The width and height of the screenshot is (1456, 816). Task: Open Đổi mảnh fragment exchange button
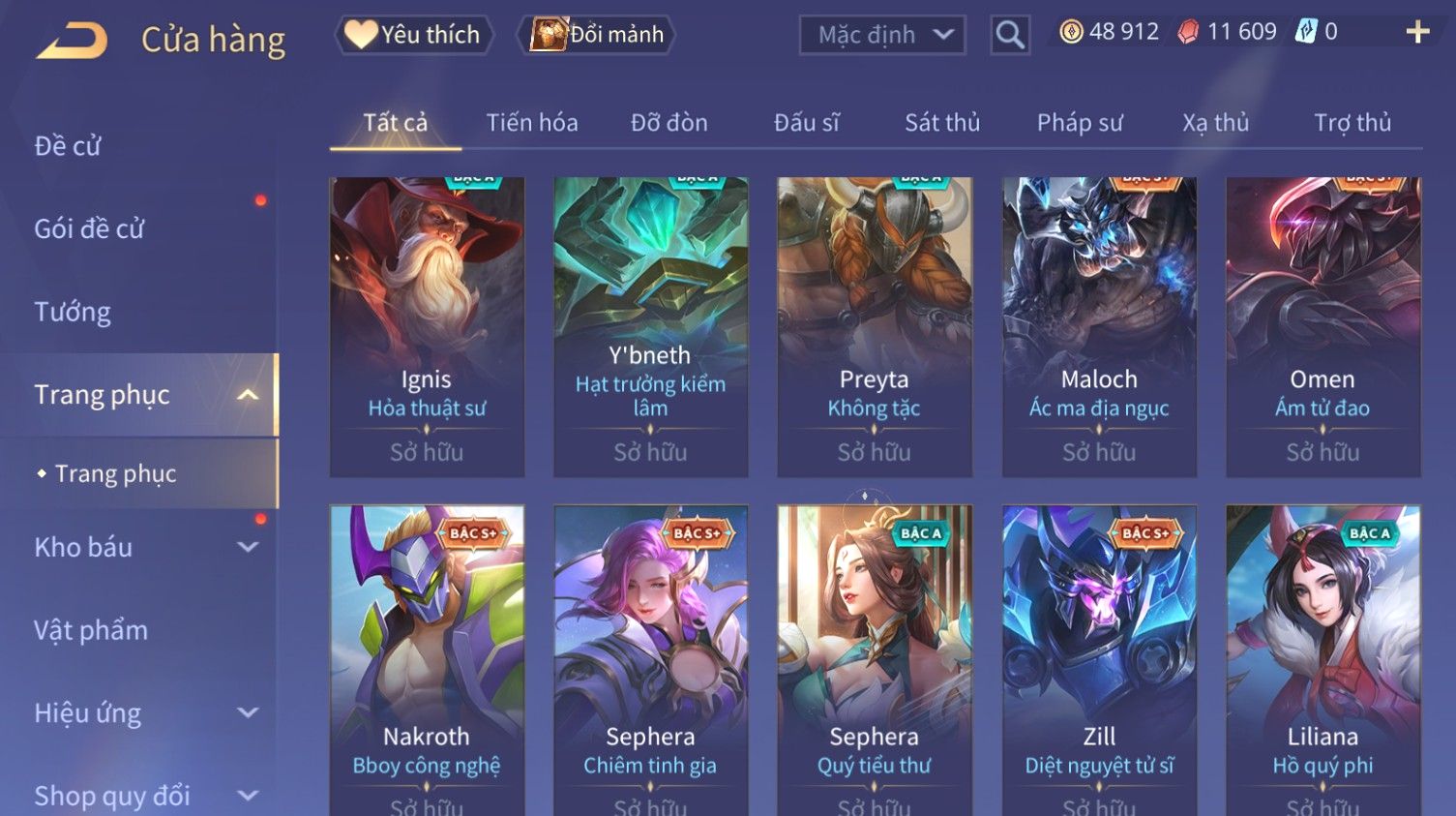[x=596, y=35]
